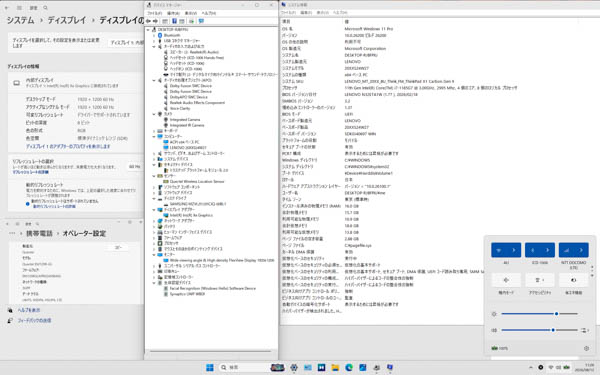Viewport: 600px width, 375px height.
Task: Collapse コンピューター category in Device Manager
Action: click(154, 137)
